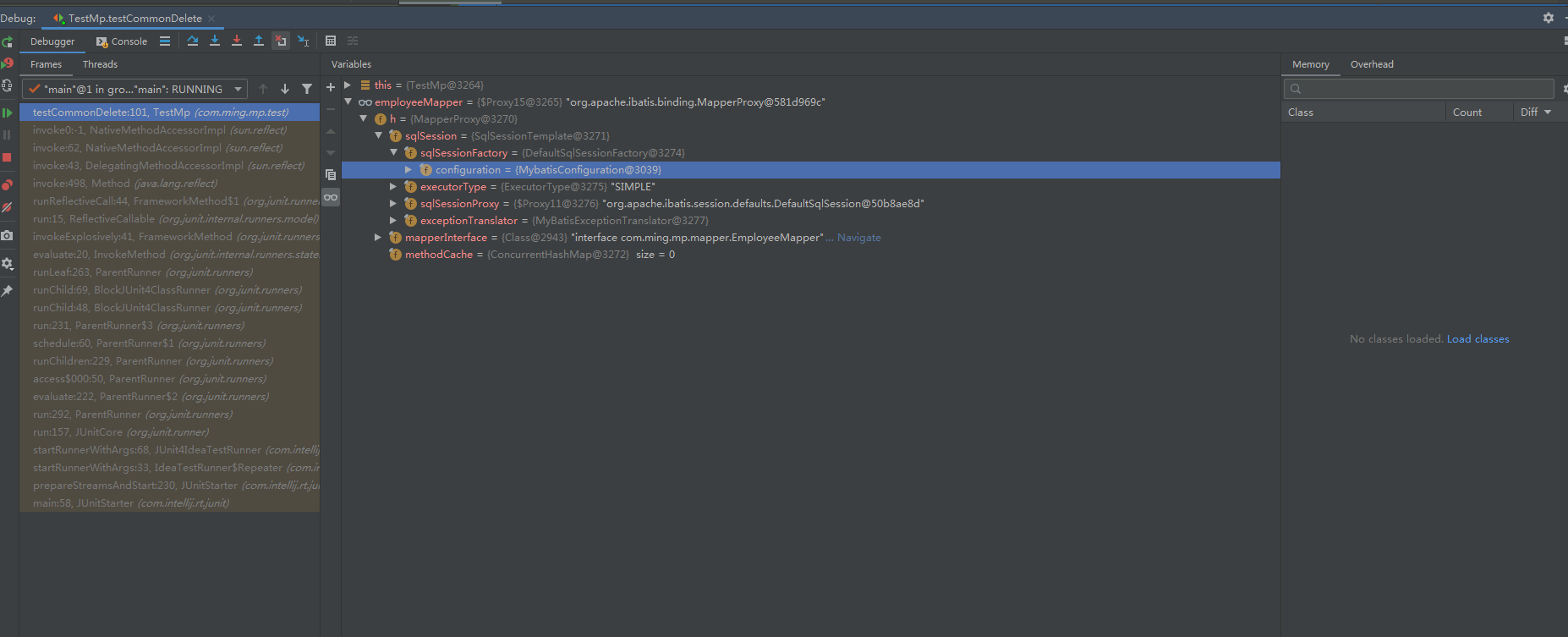Click the Drop Frame icon
The image size is (1568, 637).
click(x=281, y=41)
